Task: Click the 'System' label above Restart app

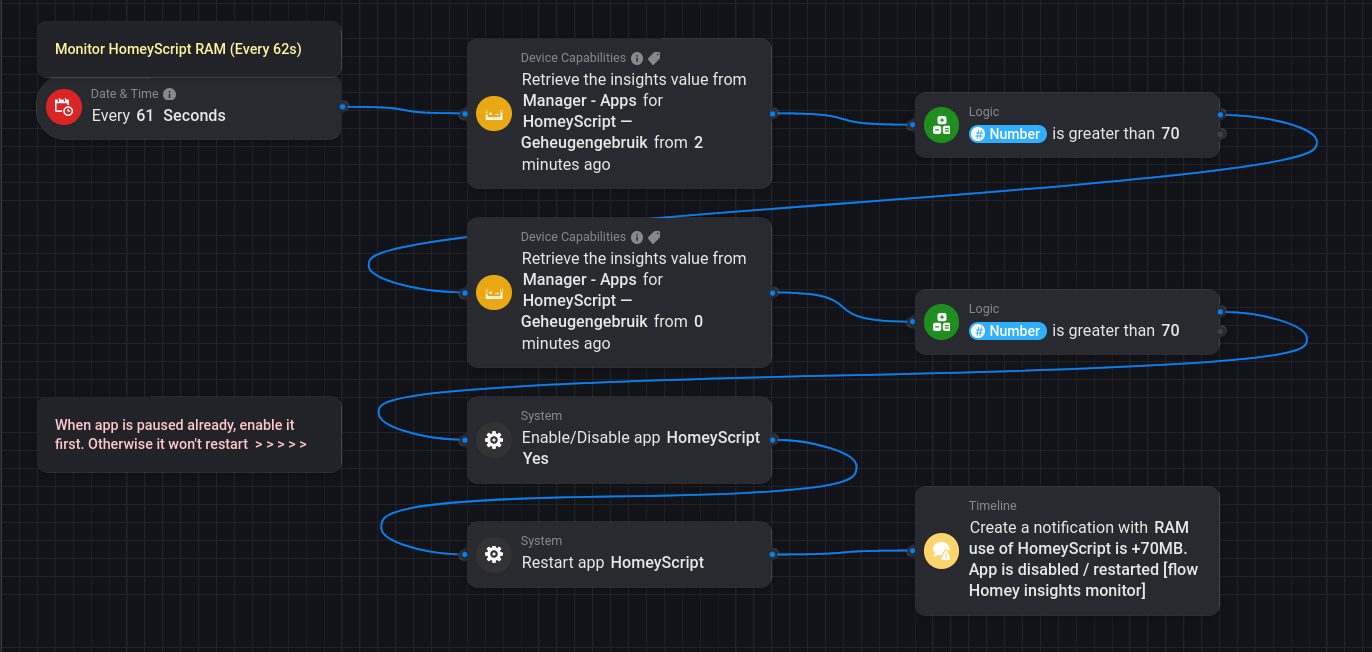Action: tap(541, 541)
